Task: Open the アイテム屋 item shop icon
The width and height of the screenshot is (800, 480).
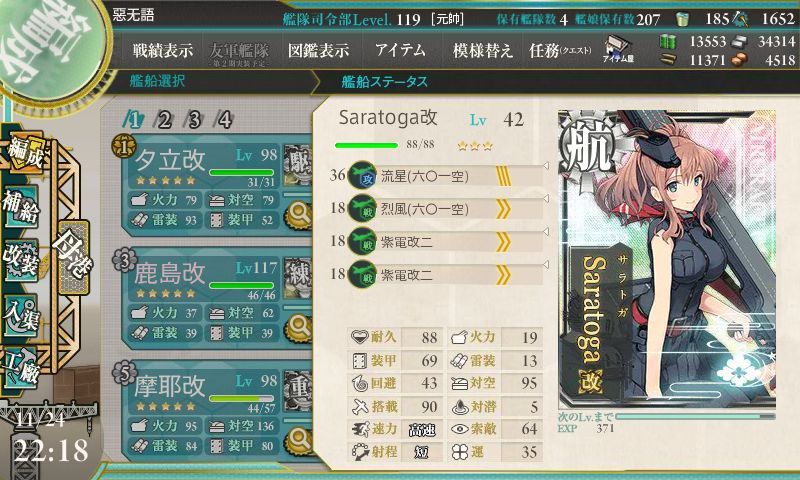Action: click(x=618, y=49)
